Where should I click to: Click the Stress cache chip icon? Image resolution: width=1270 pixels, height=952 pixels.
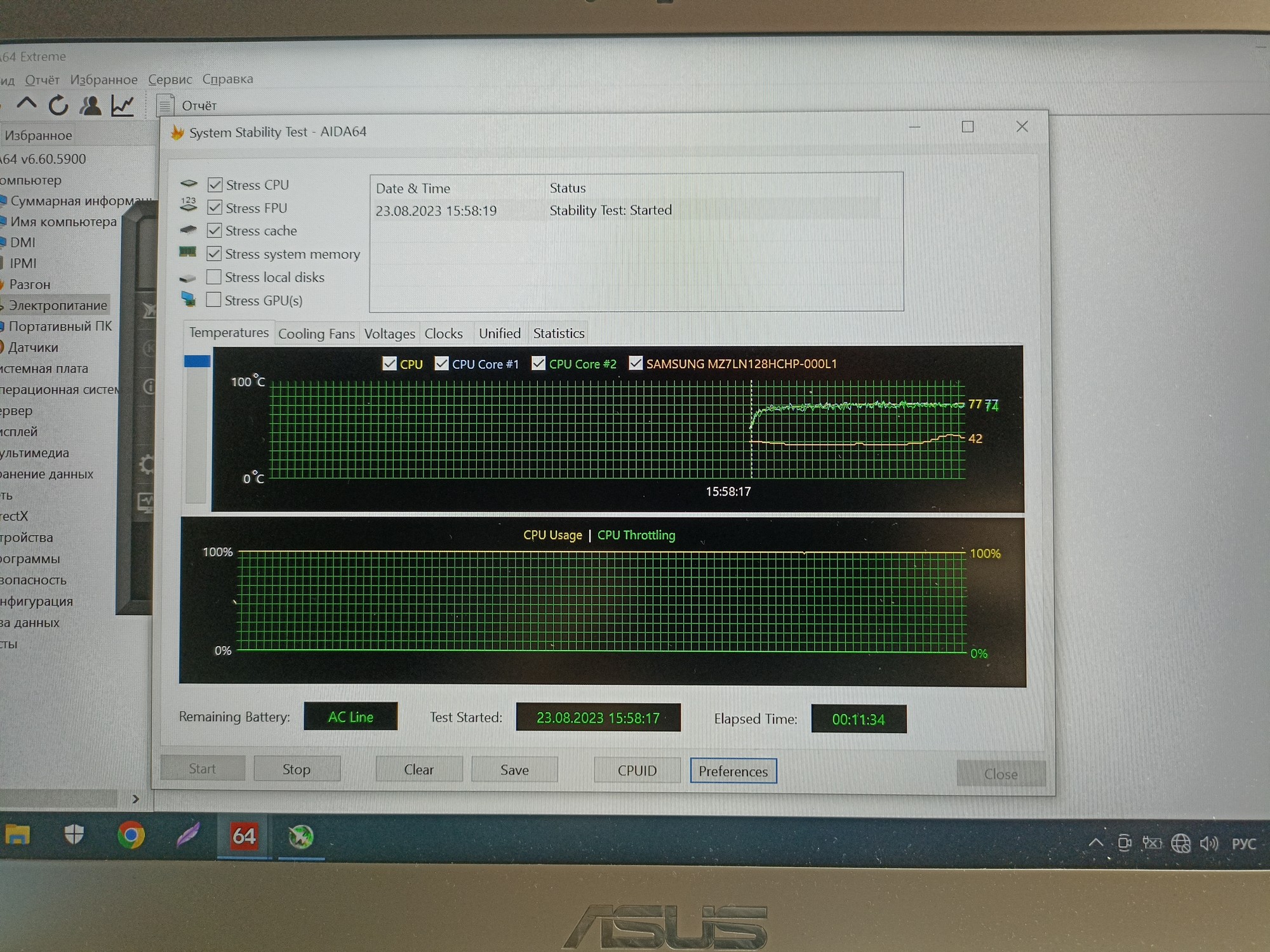click(188, 229)
